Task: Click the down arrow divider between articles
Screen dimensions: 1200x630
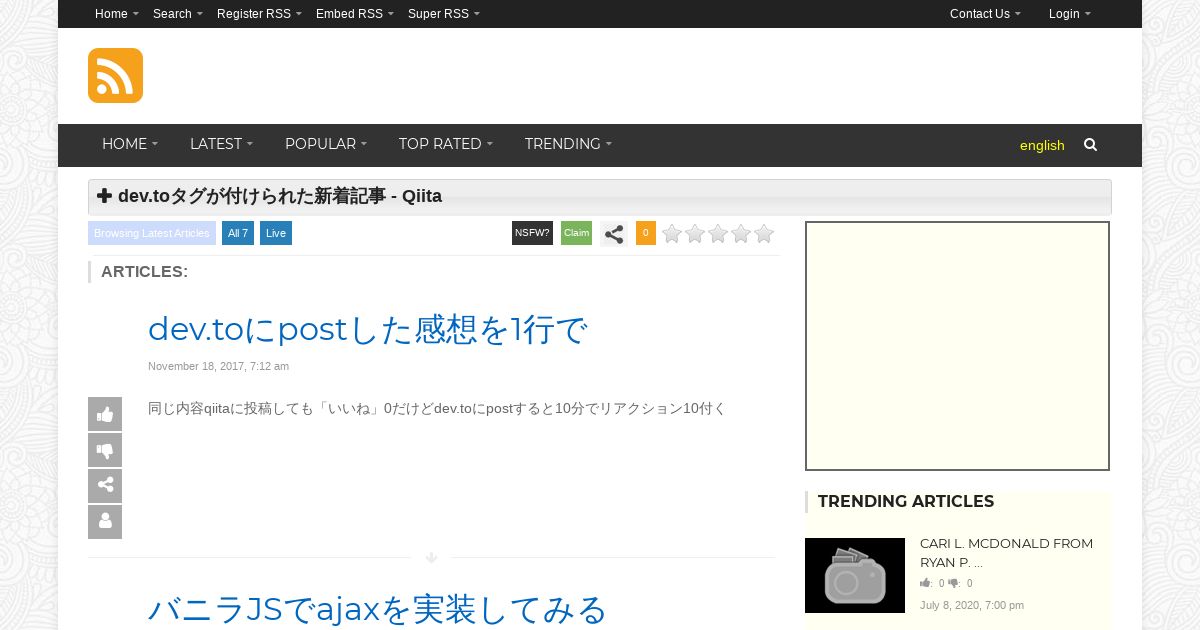Action: (432, 557)
